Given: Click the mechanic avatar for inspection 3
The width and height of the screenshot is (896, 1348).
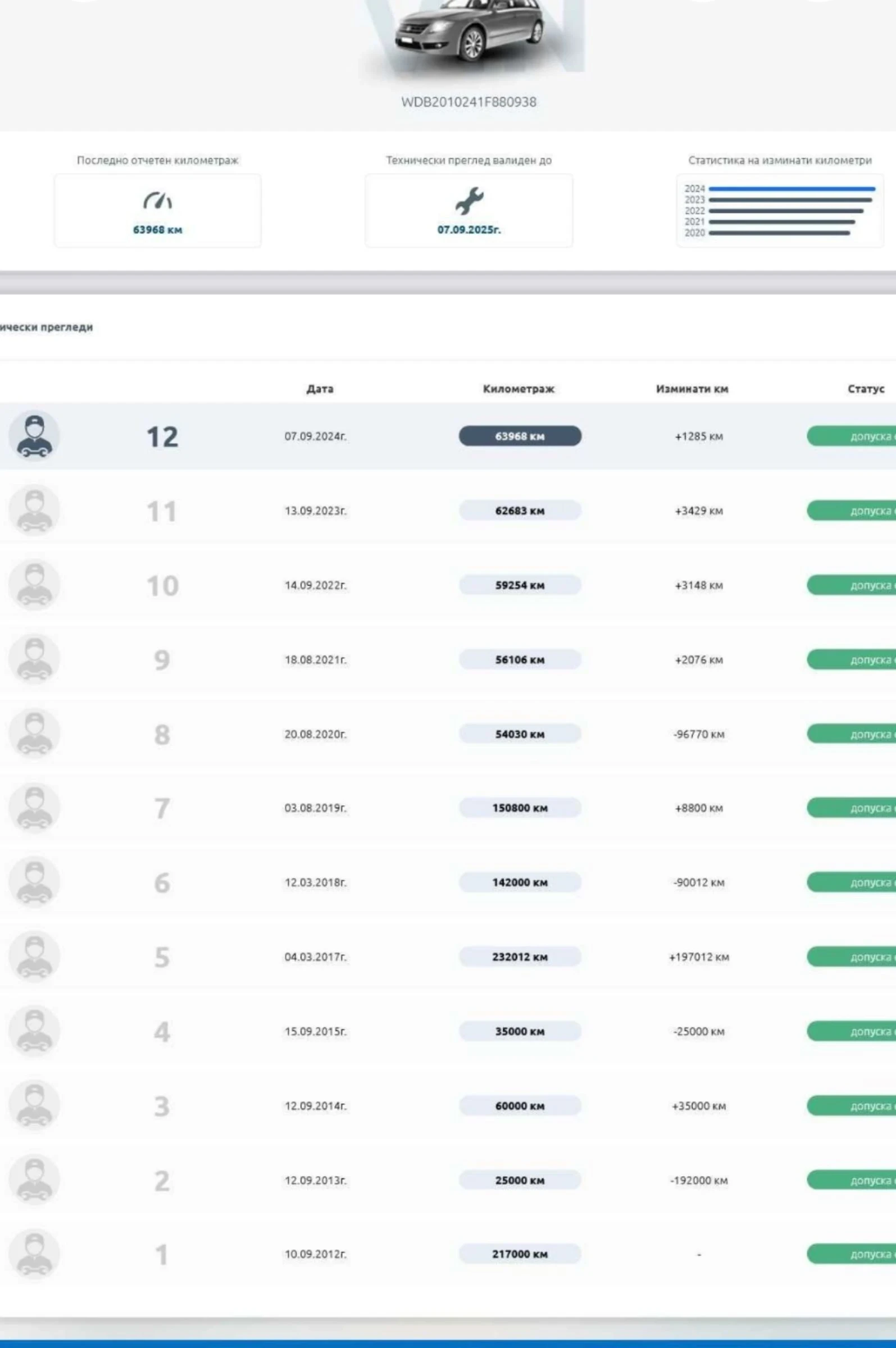Looking at the screenshot, I should coord(34,1105).
